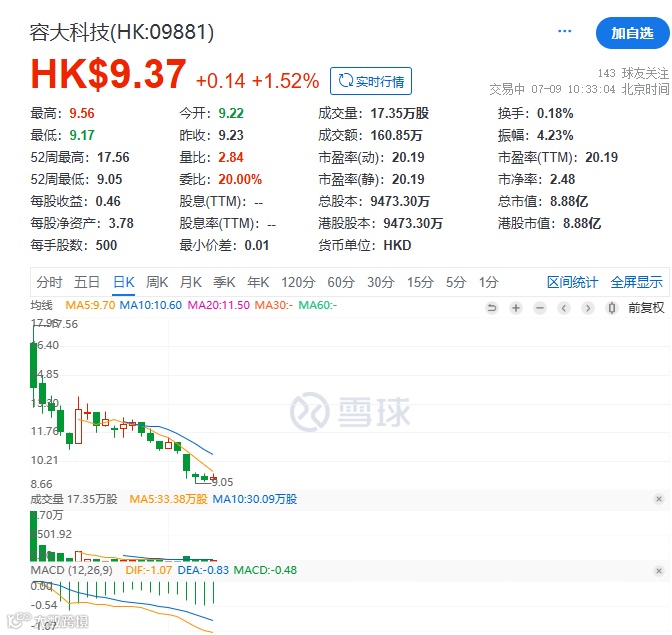
Task: Open the 30分 chart view
Action: pos(381,282)
